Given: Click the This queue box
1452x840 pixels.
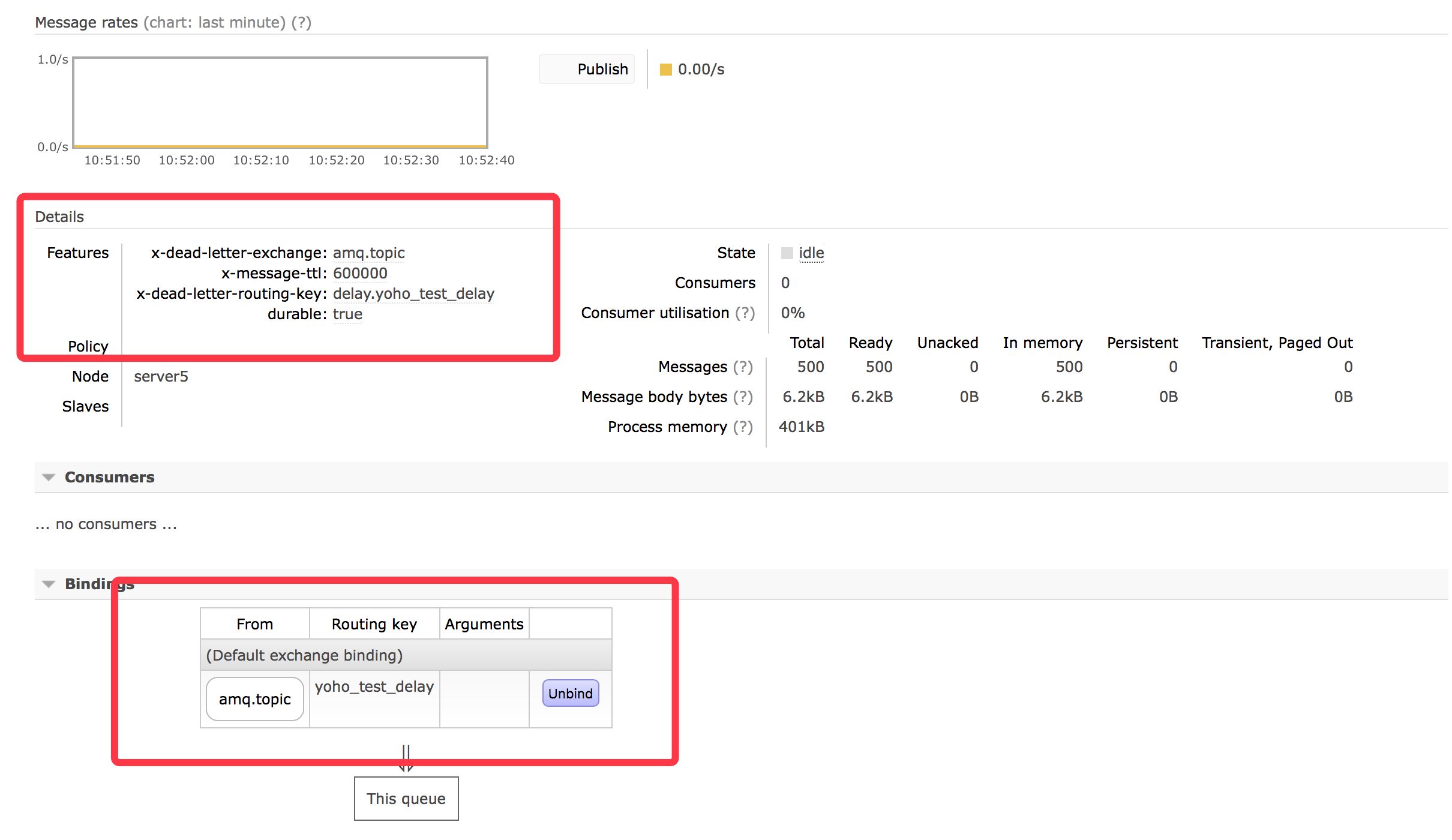Looking at the screenshot, I should [406, 799].
